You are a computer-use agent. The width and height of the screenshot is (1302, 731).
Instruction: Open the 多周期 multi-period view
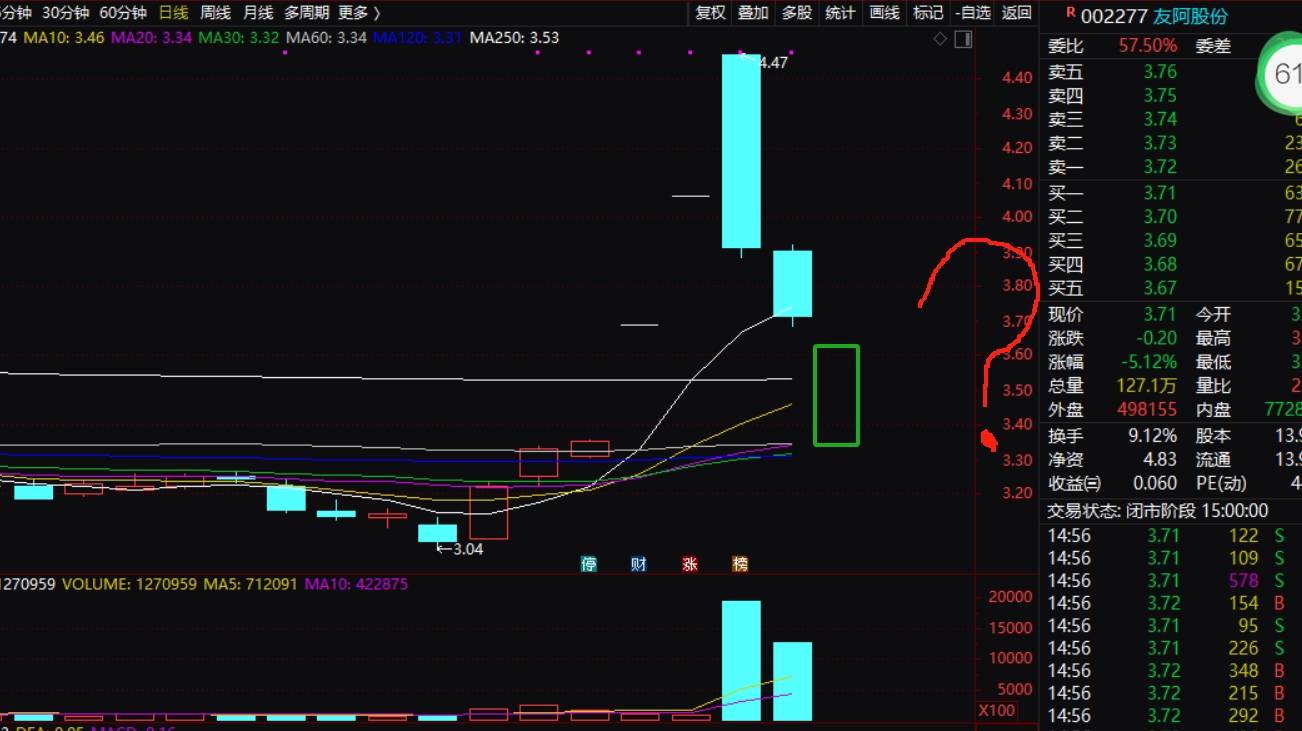tap(306, 13)
